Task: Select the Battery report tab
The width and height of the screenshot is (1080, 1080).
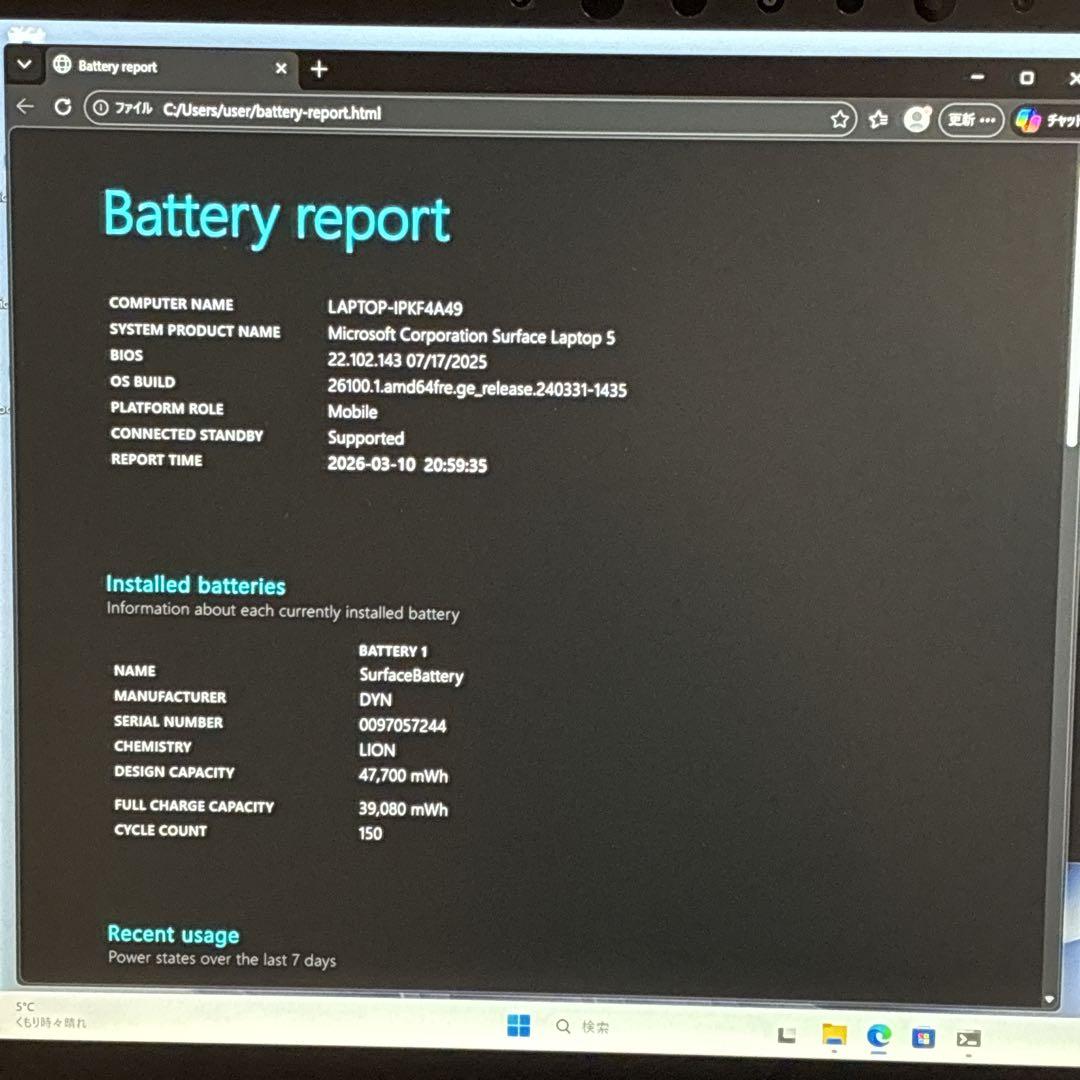Action: point(172,68)
